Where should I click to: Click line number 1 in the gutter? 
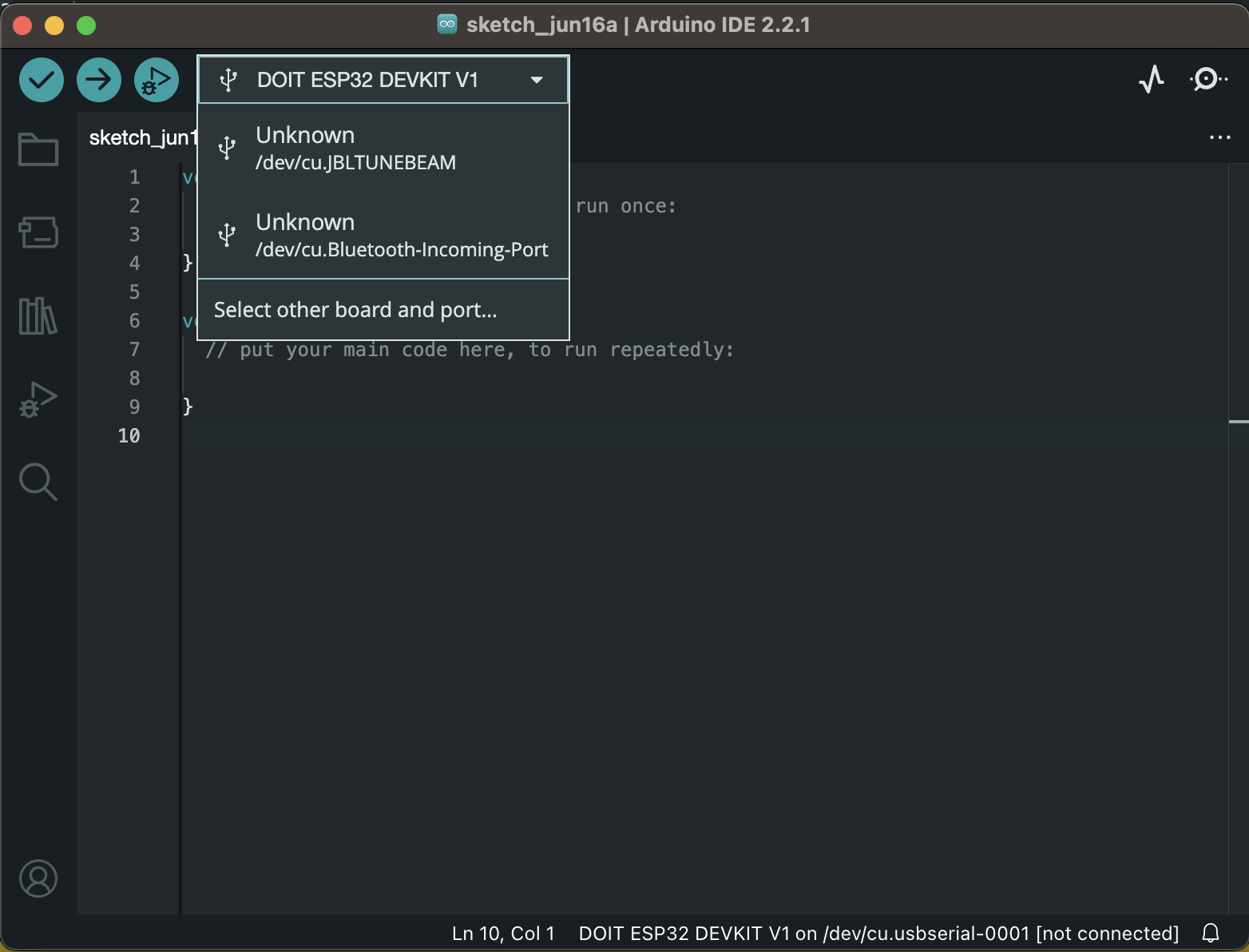click(134, 177)
